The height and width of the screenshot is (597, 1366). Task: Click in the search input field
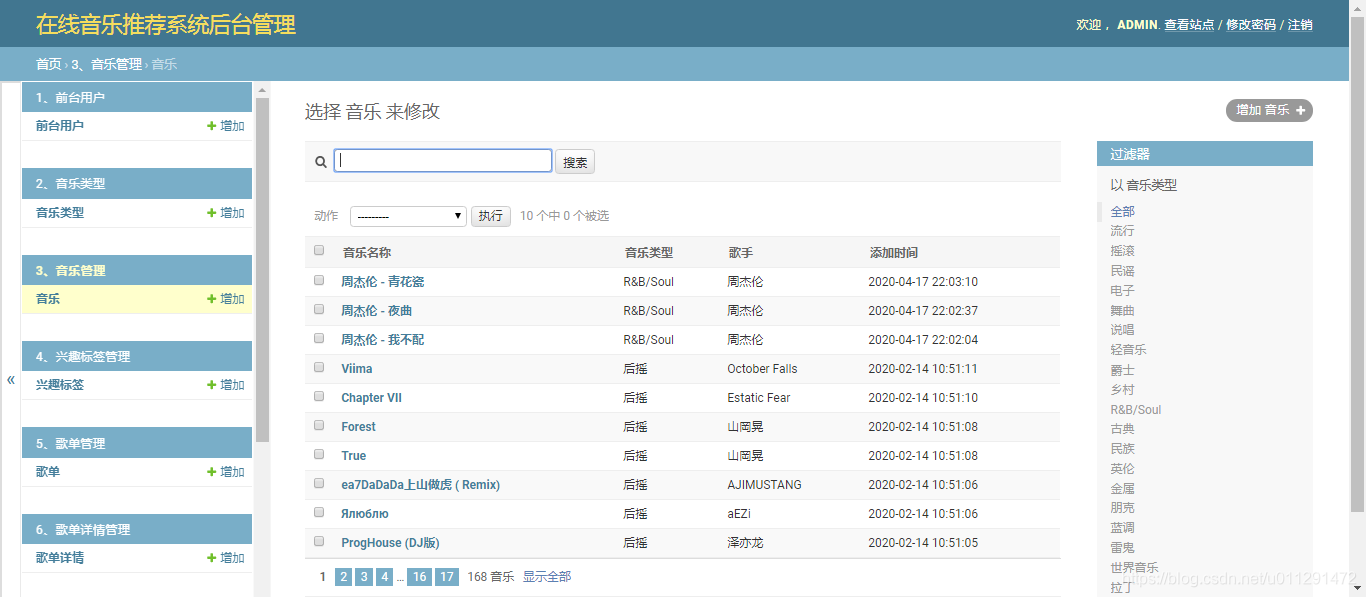[443, 161]
